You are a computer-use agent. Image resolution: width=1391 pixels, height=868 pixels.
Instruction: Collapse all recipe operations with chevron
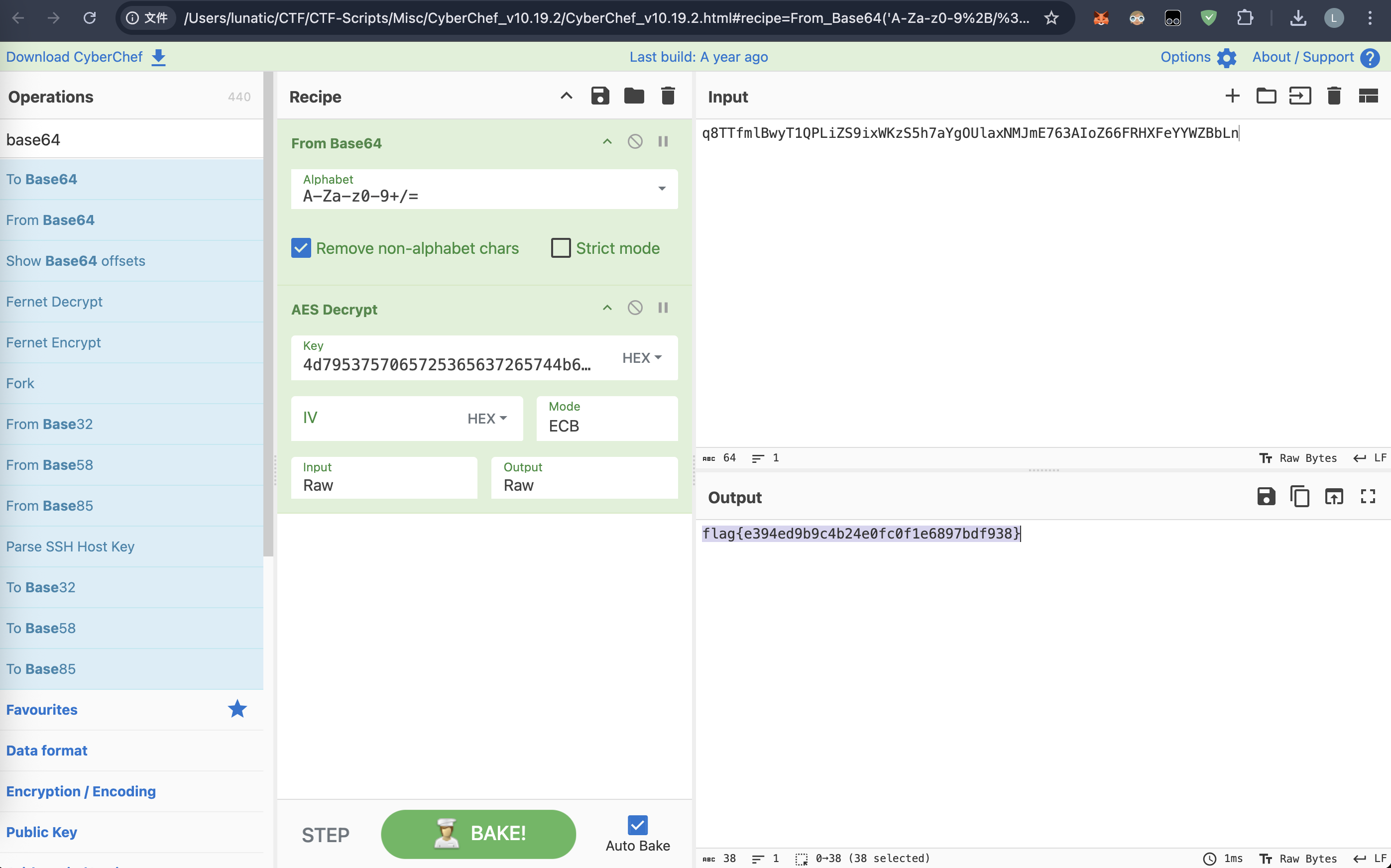[x=566, y=96]
